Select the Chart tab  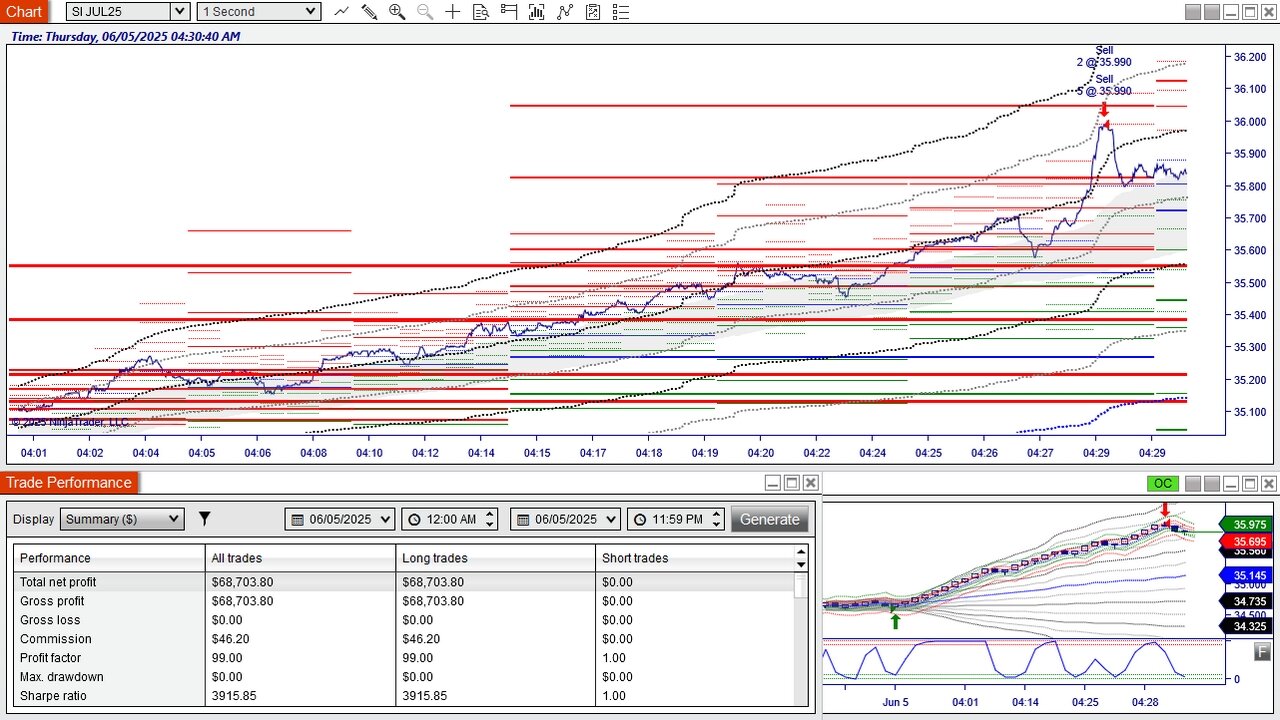(x=24, y=12)
